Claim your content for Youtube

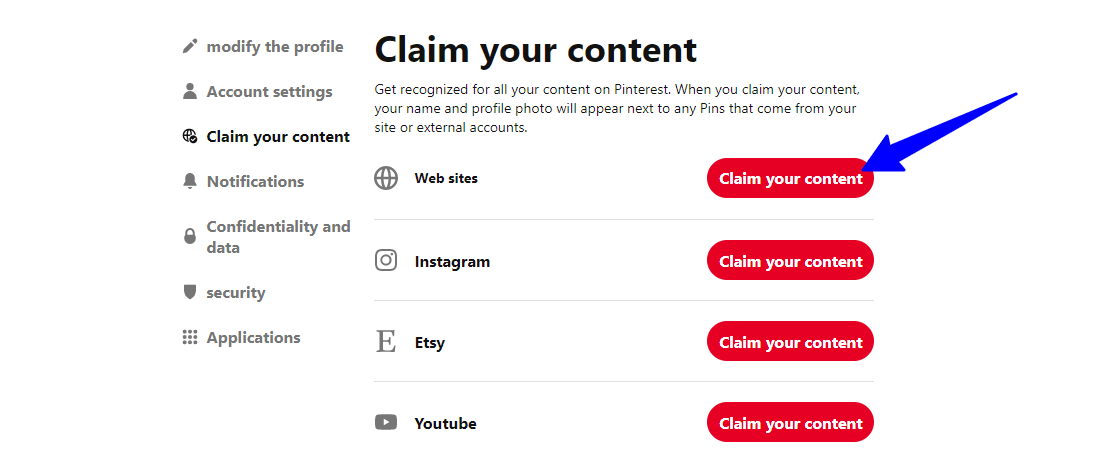(x=791, y=423)
